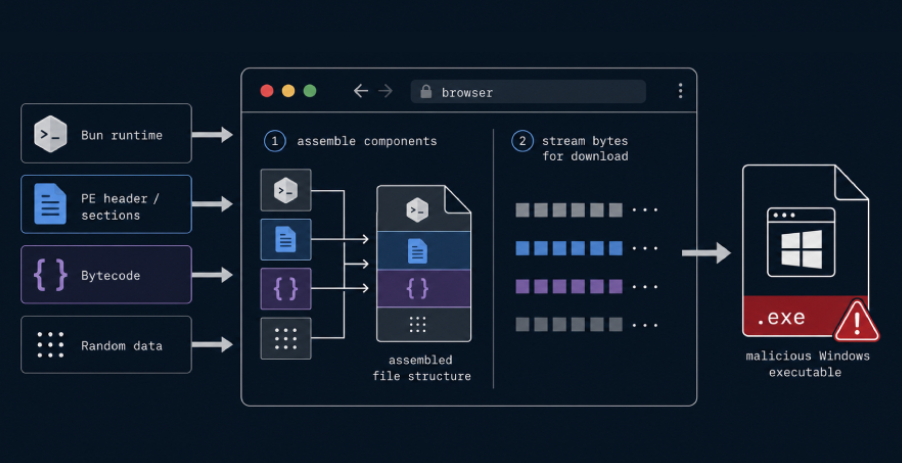Click the 'PE header / sections' label
The width and height of the screenshot is (902, 463).
[120, 207]
